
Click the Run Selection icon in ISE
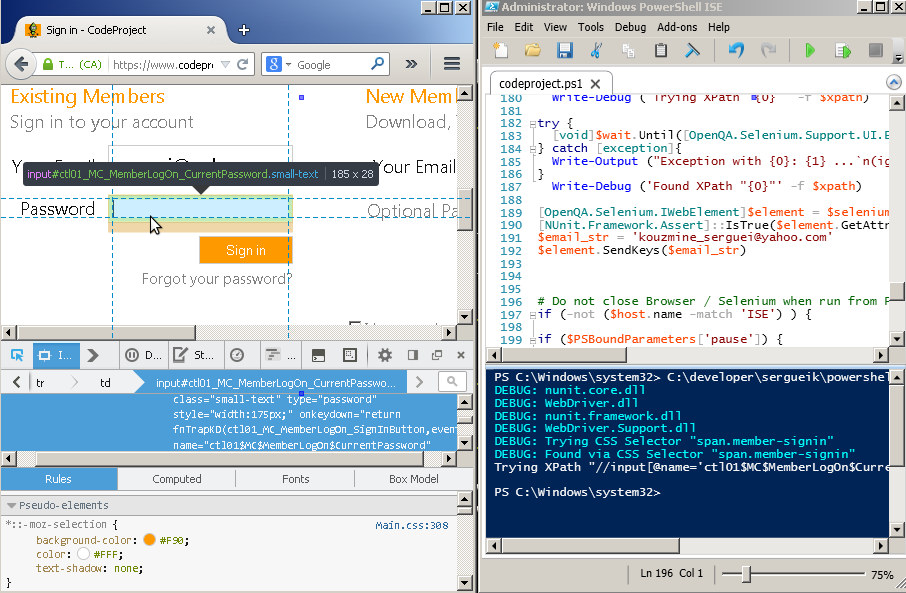coord(843,51)
